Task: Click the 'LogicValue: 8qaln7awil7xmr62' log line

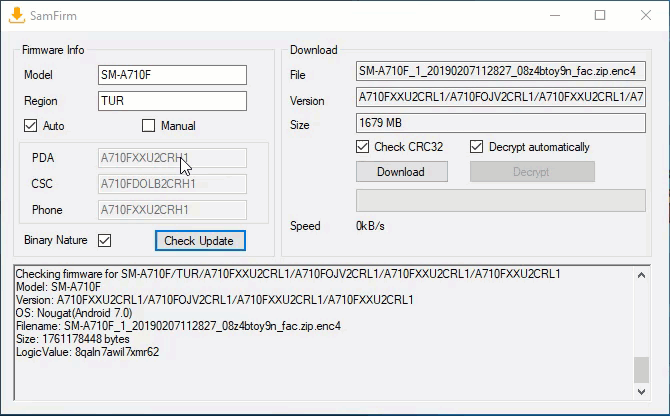Action: (x=88, y=352)
